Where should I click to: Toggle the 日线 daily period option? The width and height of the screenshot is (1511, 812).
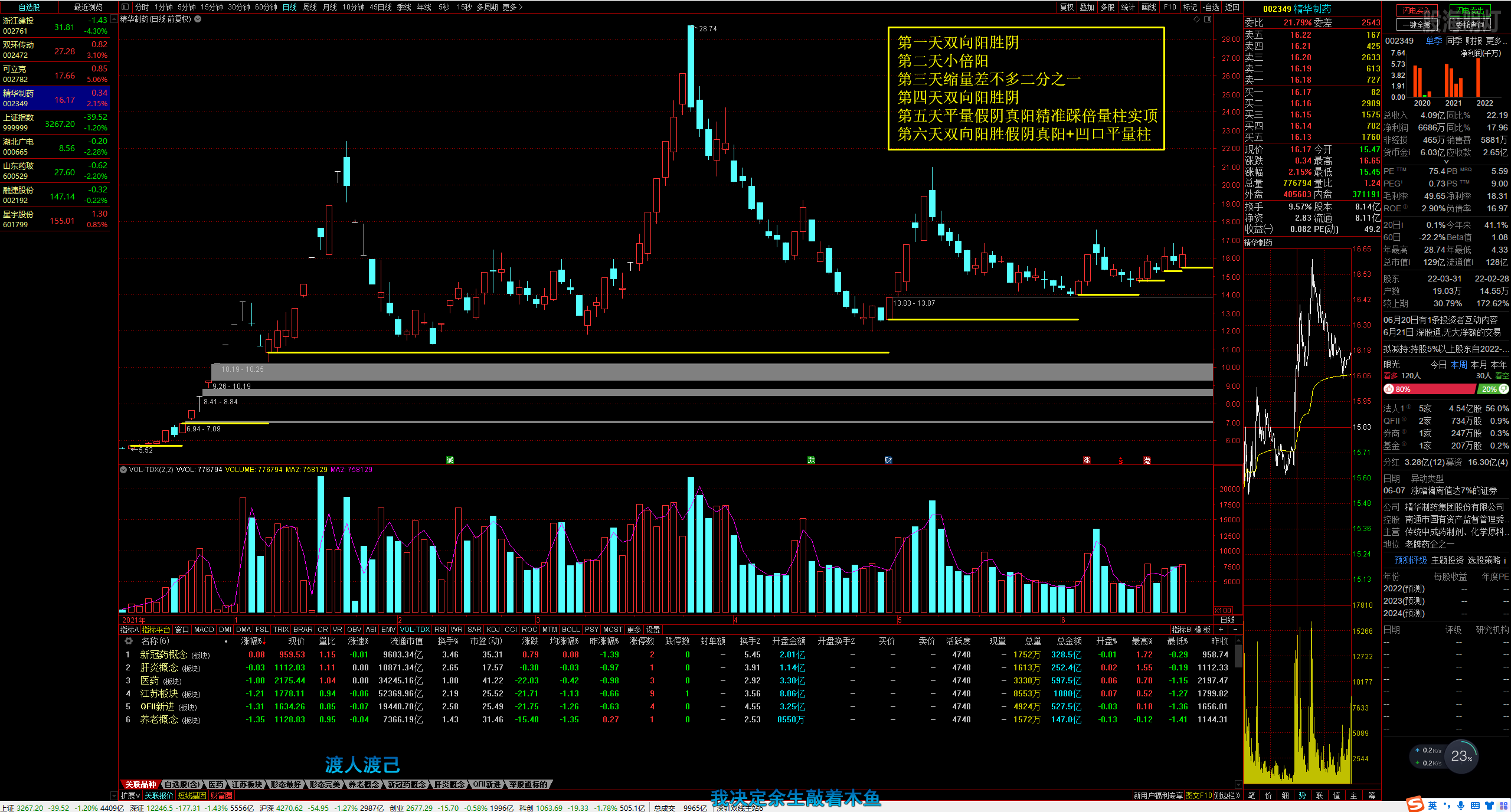tap(290, 7)
